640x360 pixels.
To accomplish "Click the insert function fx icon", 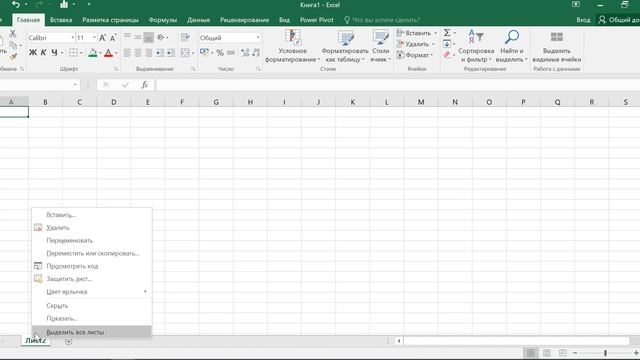I will (x=144, y=85).
